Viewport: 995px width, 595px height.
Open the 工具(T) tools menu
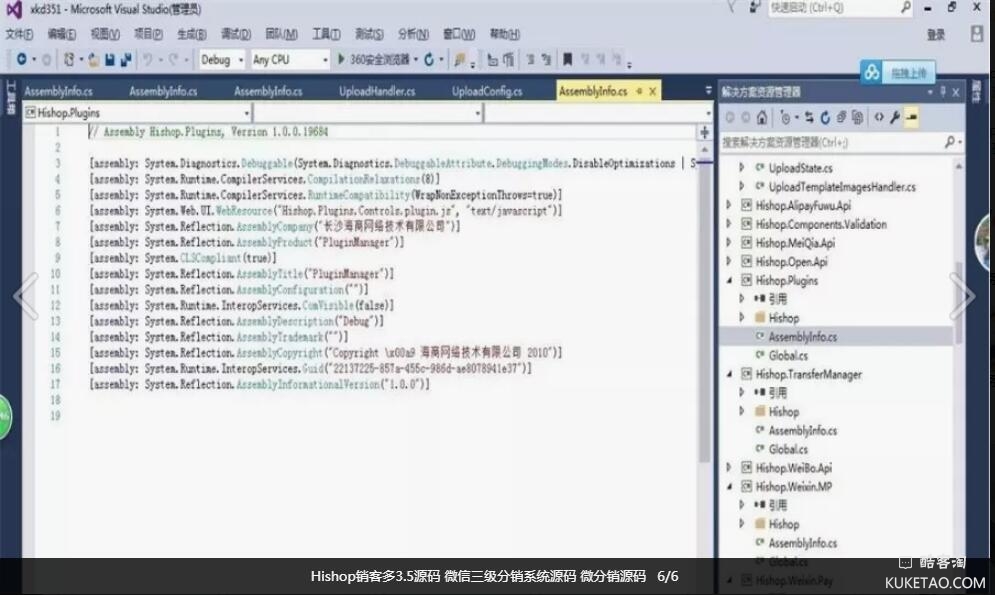pyautogui.click(x=326, y=34)
